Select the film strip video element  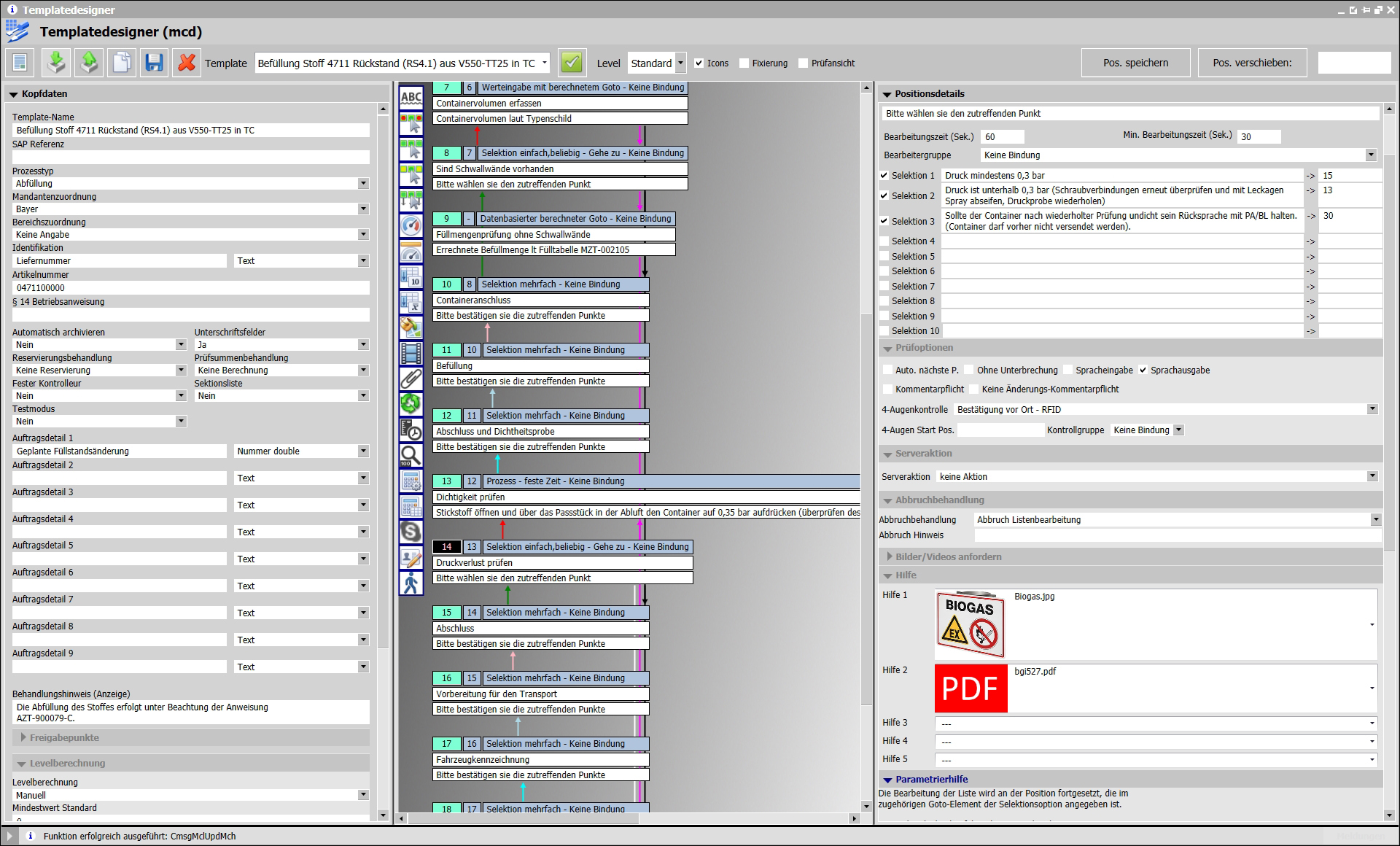point(411,354)
